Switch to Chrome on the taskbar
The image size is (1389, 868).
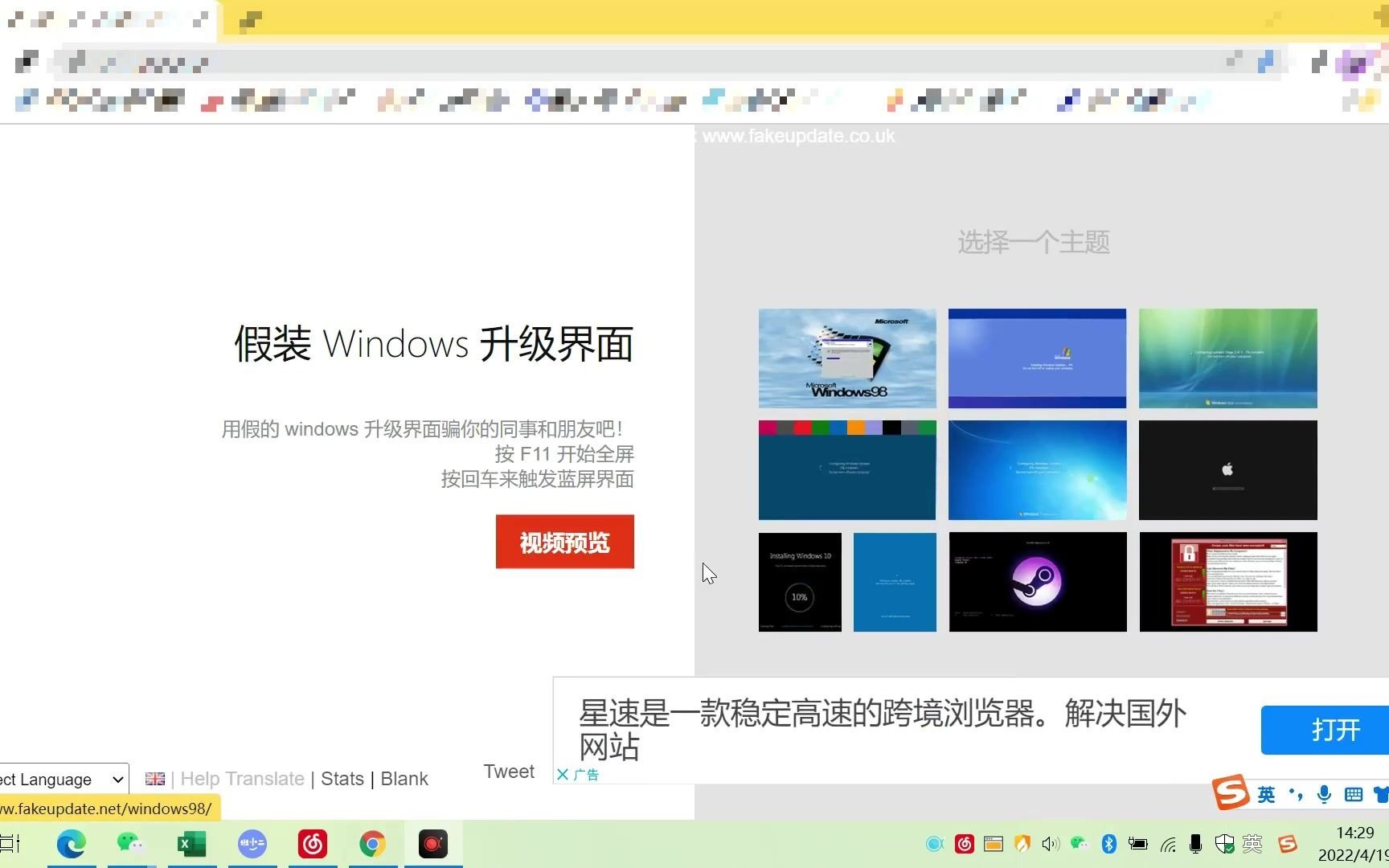coord(372,844)
